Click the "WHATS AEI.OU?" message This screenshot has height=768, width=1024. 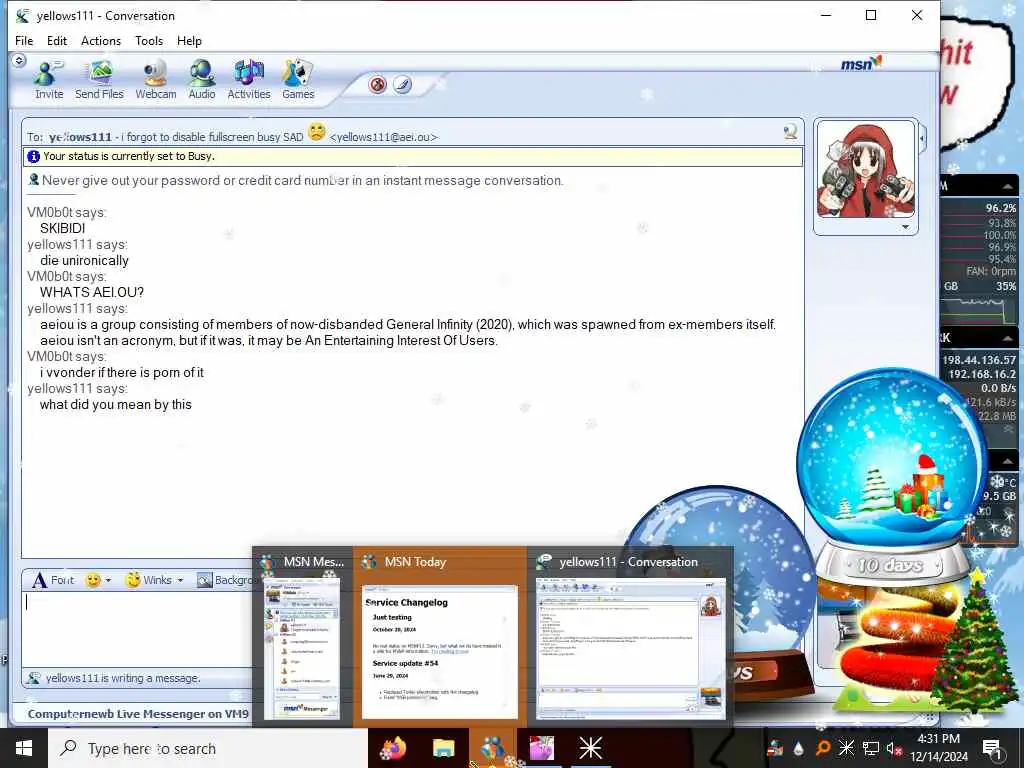tap(92, 292)
